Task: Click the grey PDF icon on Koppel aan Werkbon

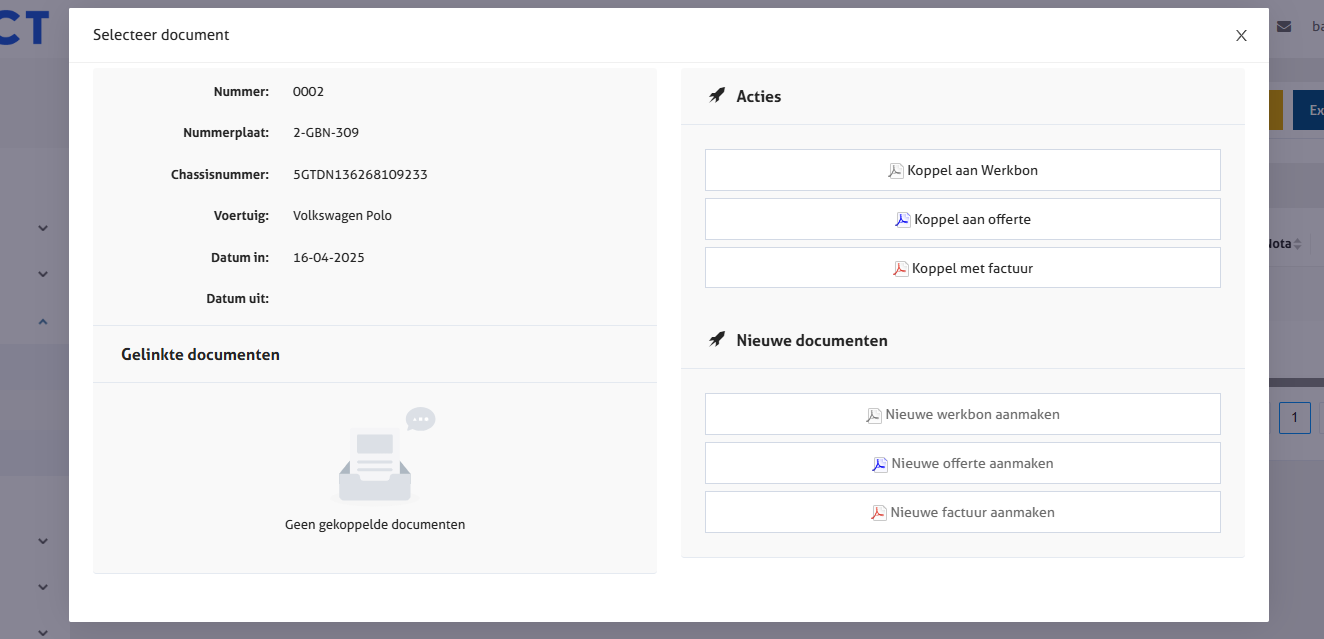Action: click(x=896, y=171)
